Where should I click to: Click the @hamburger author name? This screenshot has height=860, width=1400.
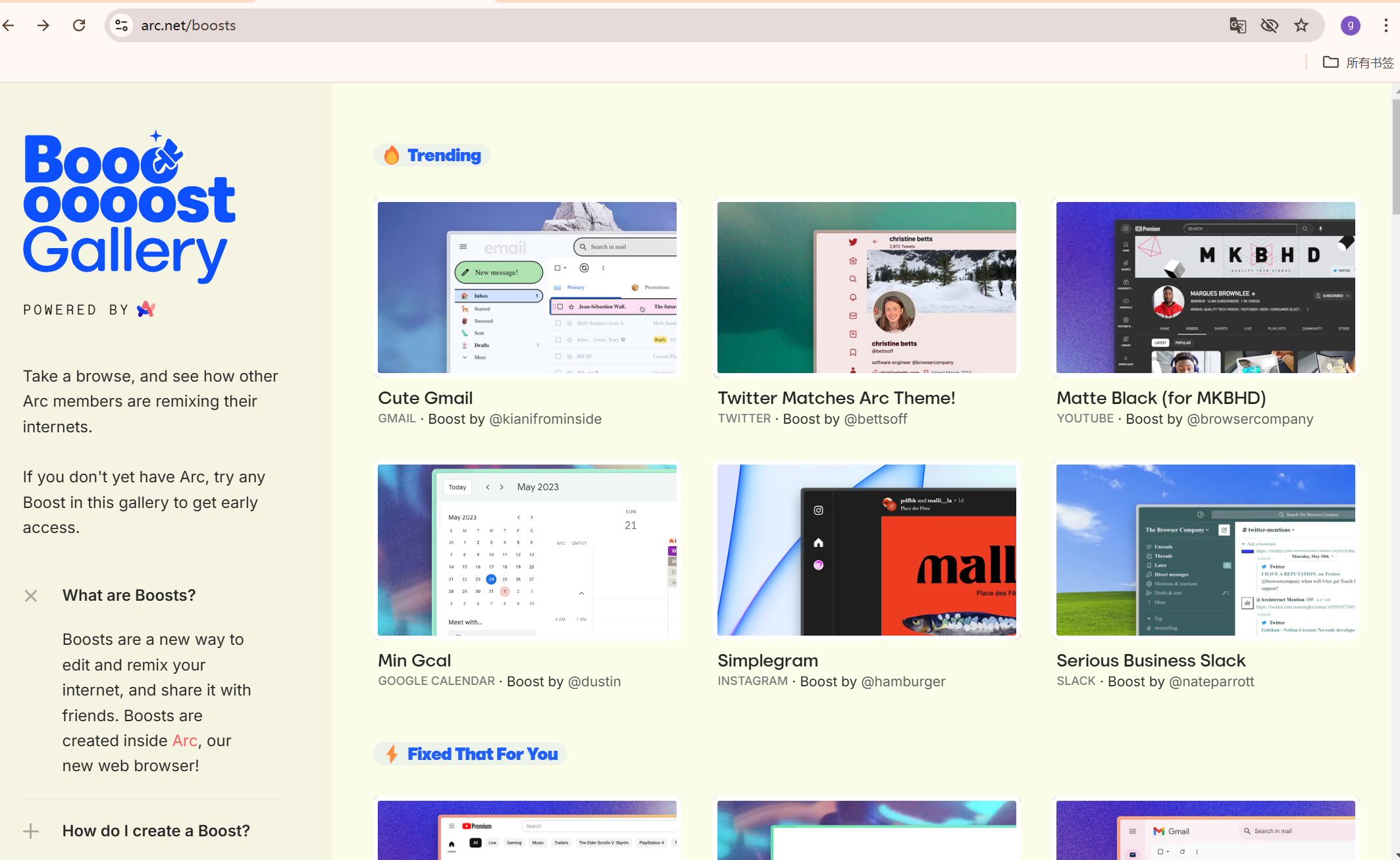[903, 682]
